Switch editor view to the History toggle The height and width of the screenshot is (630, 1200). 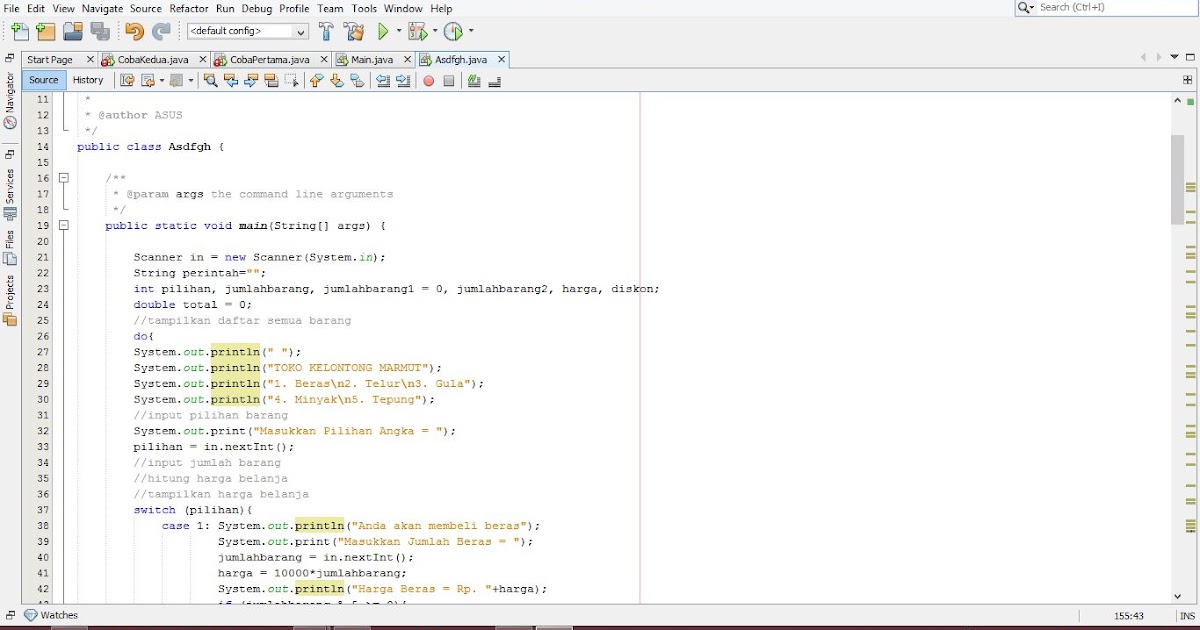pos(88,79)
